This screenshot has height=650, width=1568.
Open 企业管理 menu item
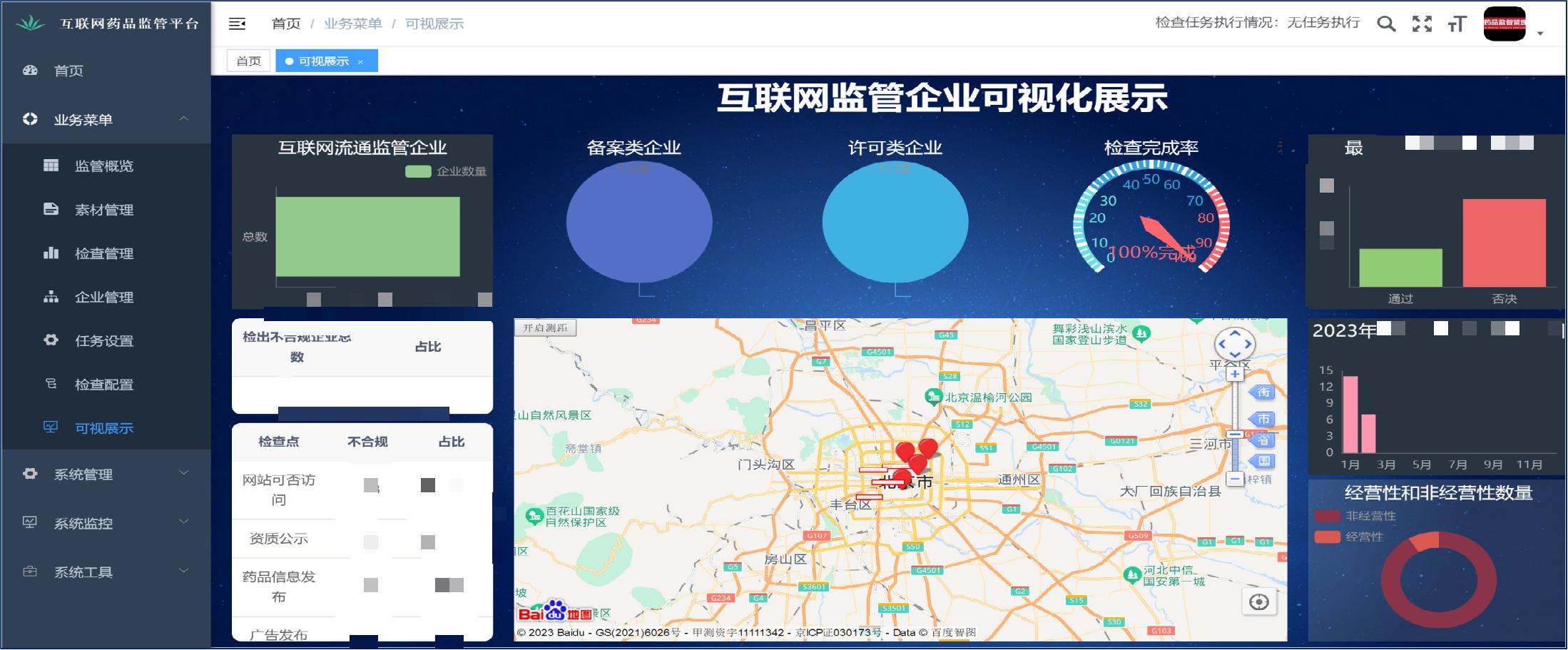(x=106, y=297)
